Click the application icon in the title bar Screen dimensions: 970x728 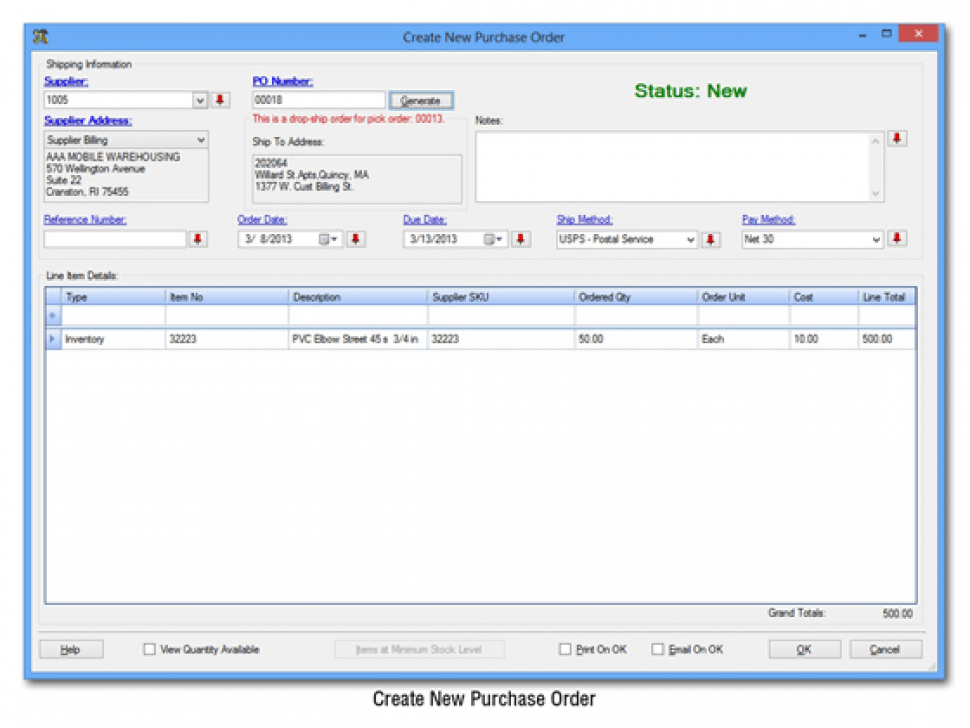click(x=41, y=36)
